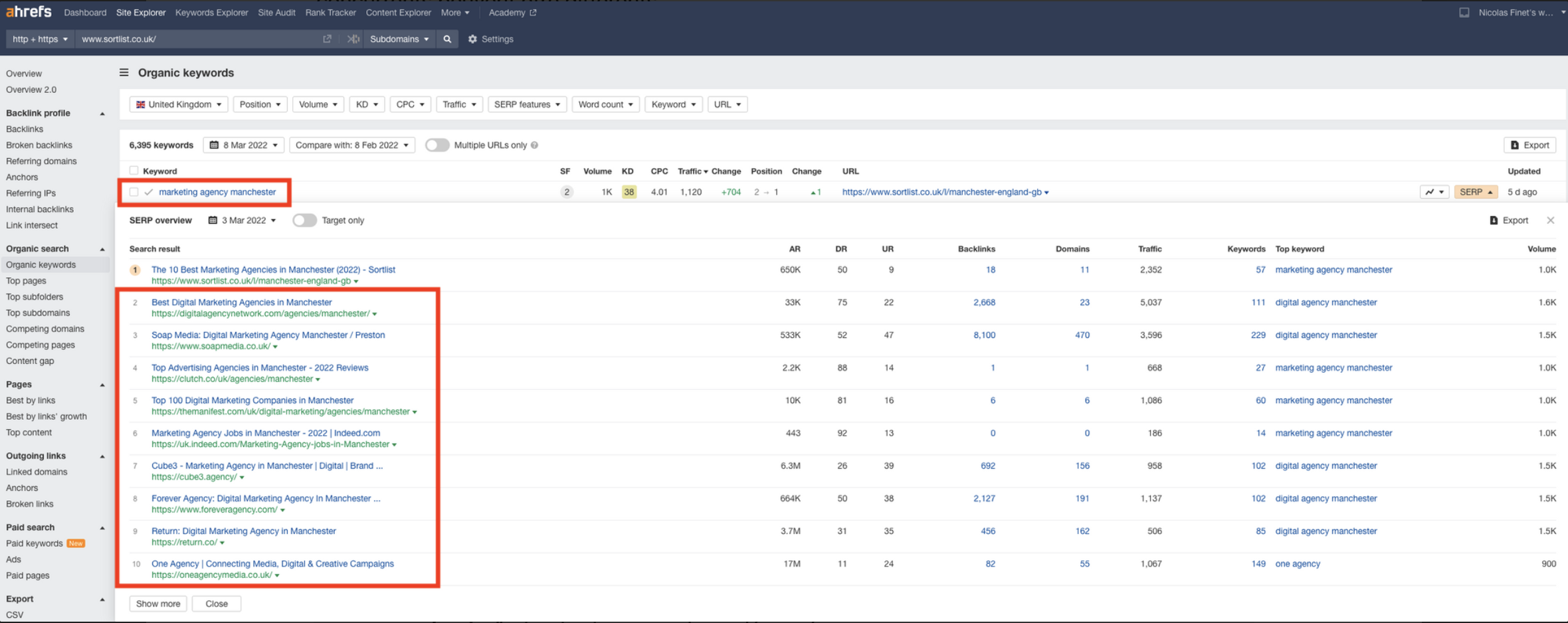Toggle Multiple URLs only switch

(437, 145)
